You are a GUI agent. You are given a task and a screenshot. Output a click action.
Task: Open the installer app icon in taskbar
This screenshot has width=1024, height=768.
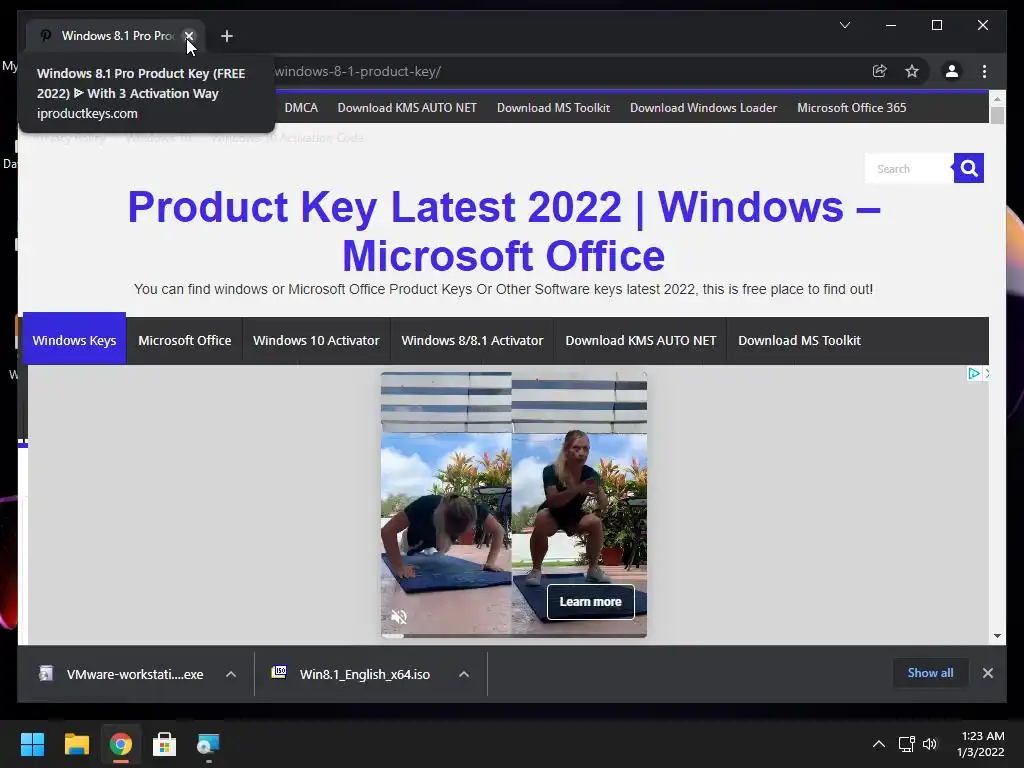208,744
